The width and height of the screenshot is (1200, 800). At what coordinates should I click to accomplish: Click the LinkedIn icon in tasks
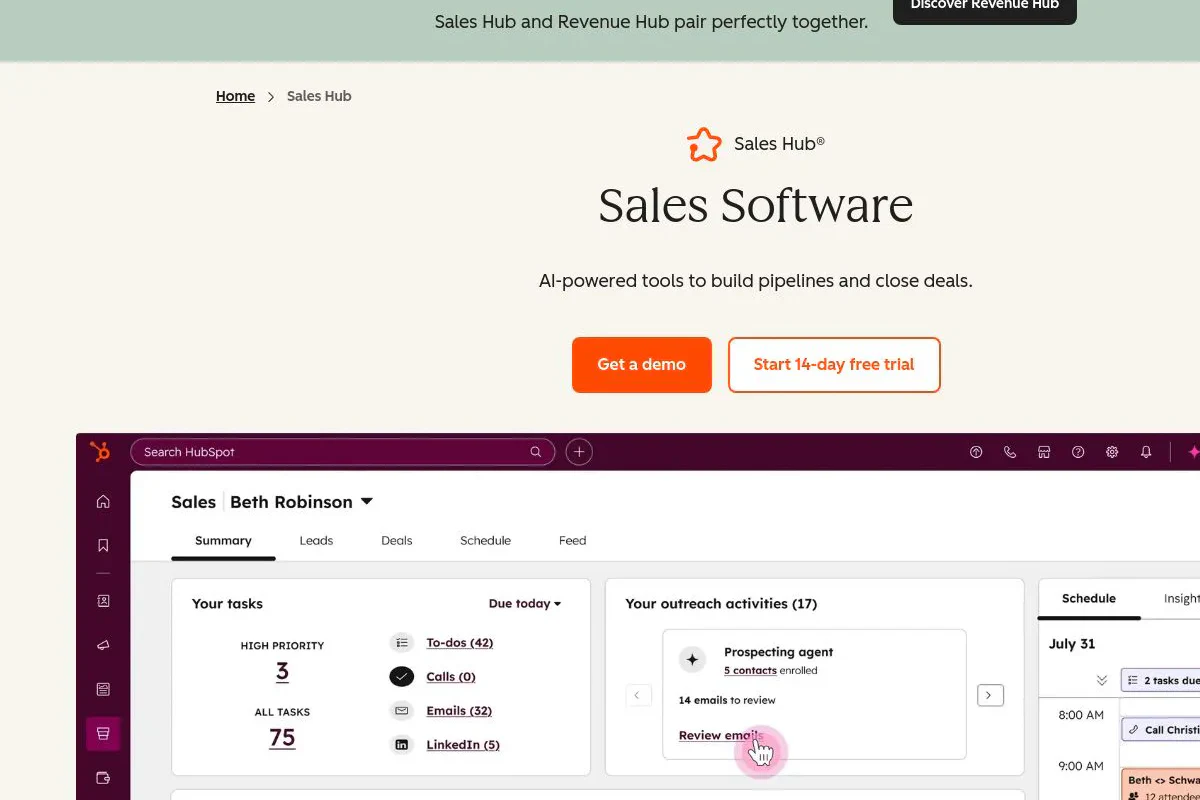(x=402, y=745)
